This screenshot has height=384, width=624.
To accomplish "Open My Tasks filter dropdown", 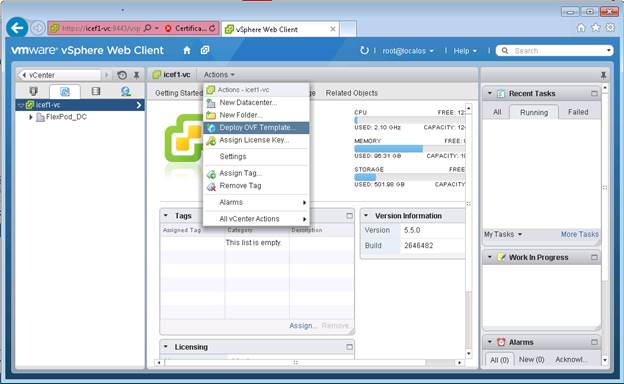I will [x=503, y=234].
